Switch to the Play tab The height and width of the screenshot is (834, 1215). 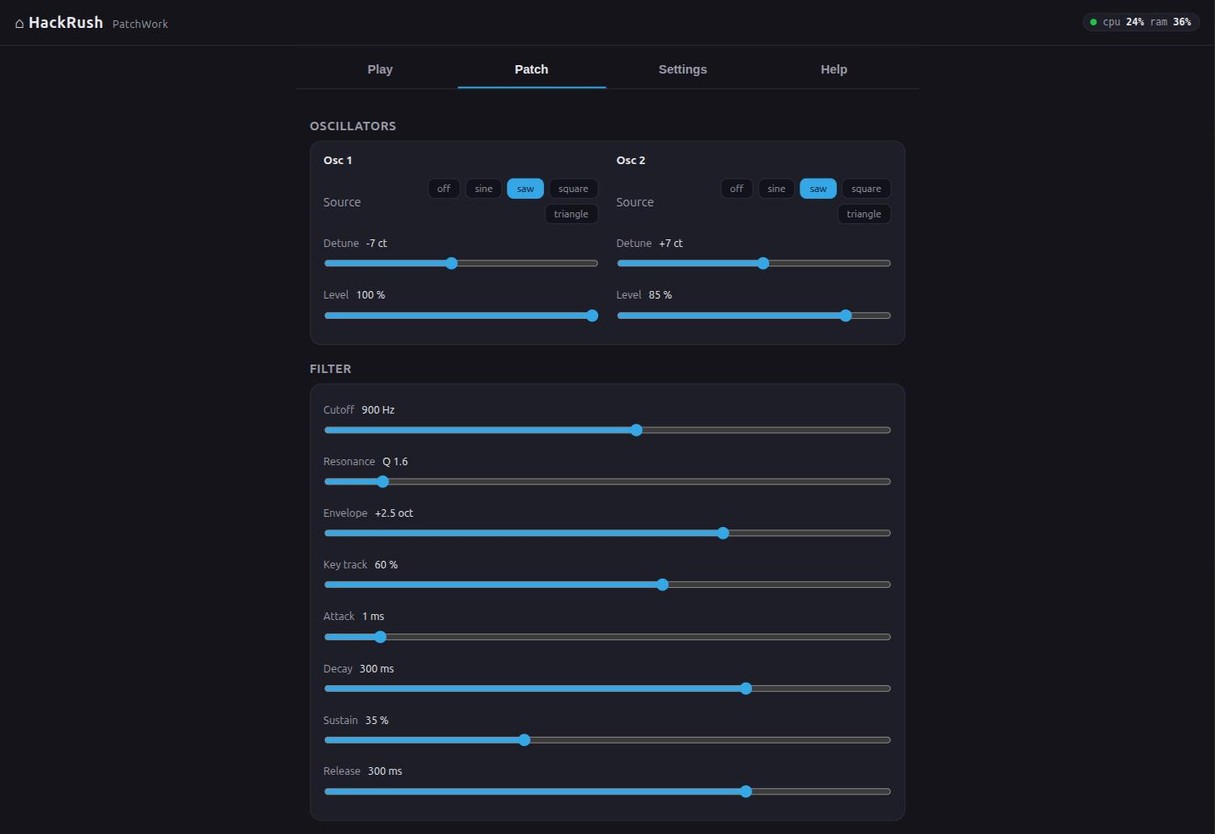380,69
